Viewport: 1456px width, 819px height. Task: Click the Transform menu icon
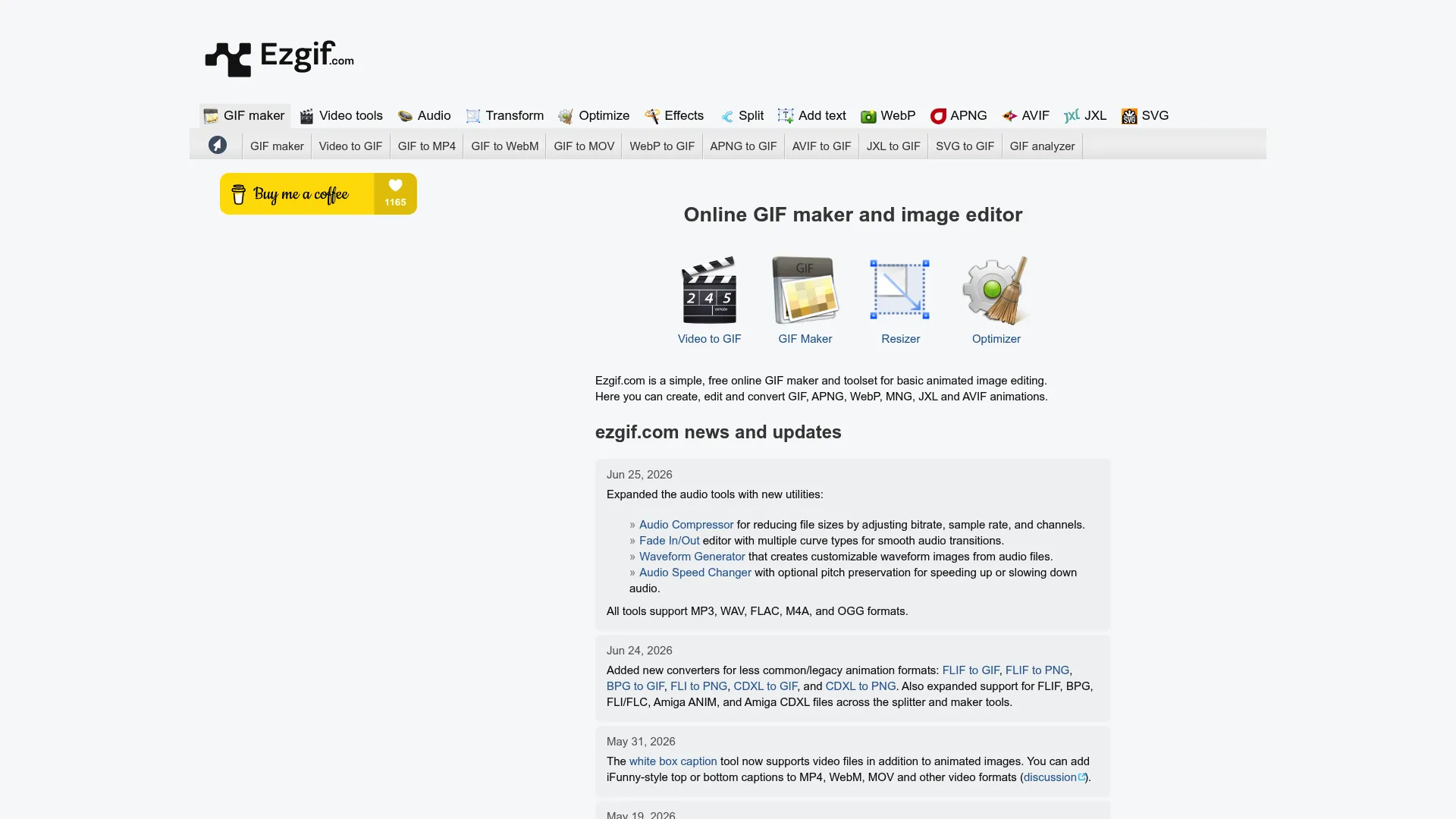coord(473,116)
